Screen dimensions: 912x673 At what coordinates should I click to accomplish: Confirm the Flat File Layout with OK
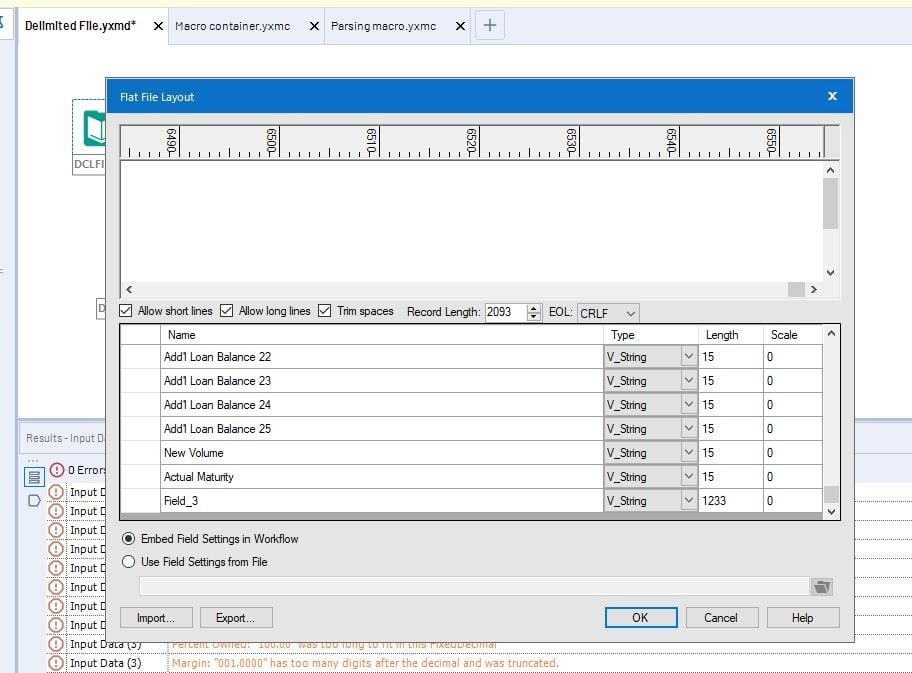click(x=640, y=617)
